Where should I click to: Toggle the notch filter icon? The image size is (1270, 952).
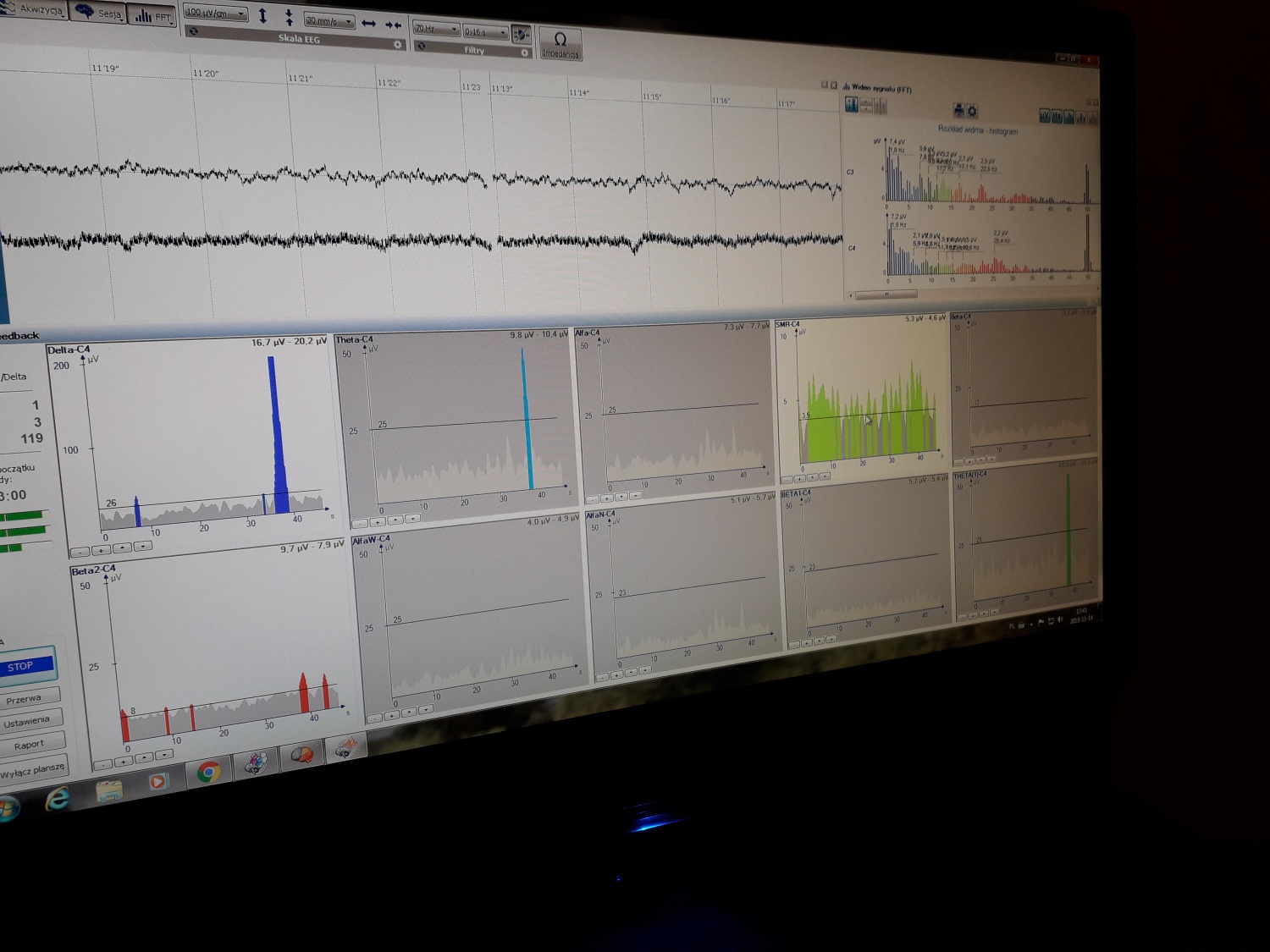coord(521,35)
